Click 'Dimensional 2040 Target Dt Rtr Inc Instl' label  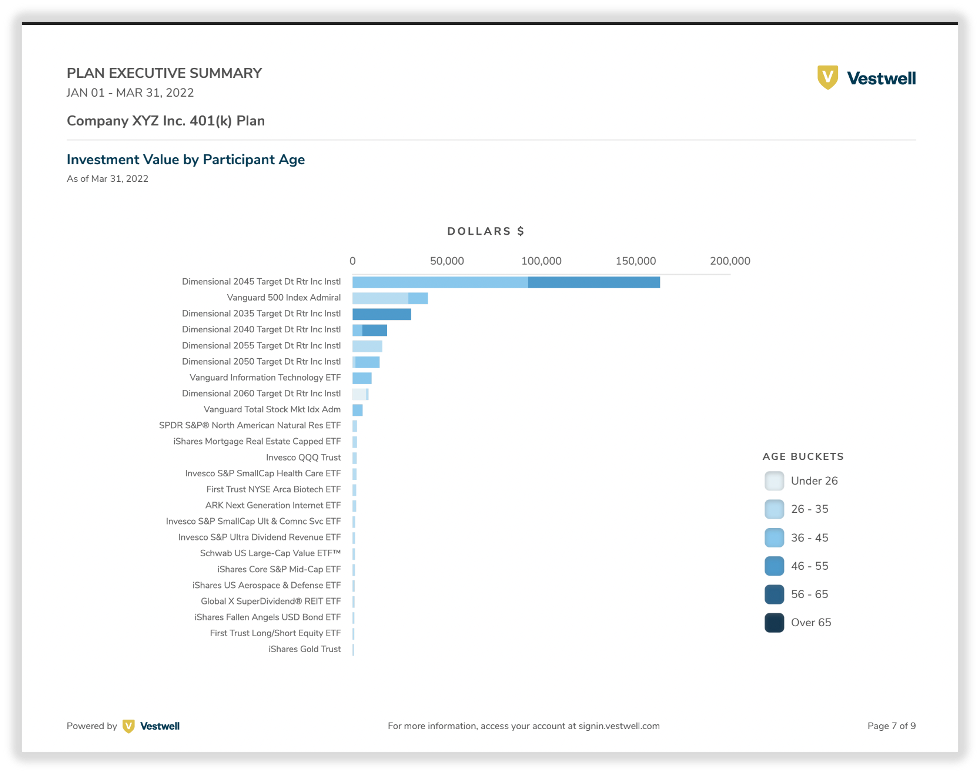261,329
